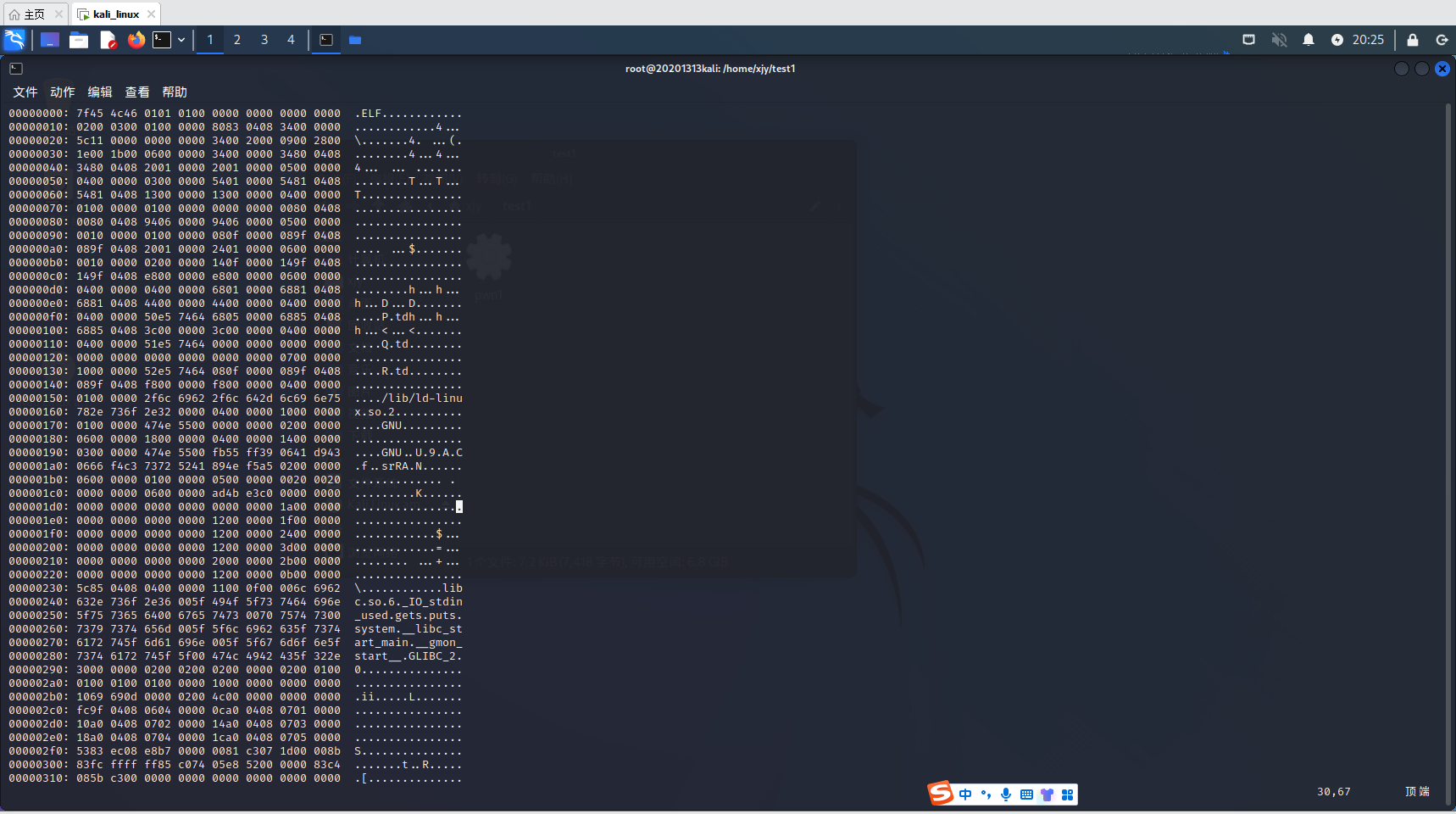Viewport: 1456px width, 814px height.
Task: Expand the terminal launcher dropdown arrow
Action: tap(181, 40)
